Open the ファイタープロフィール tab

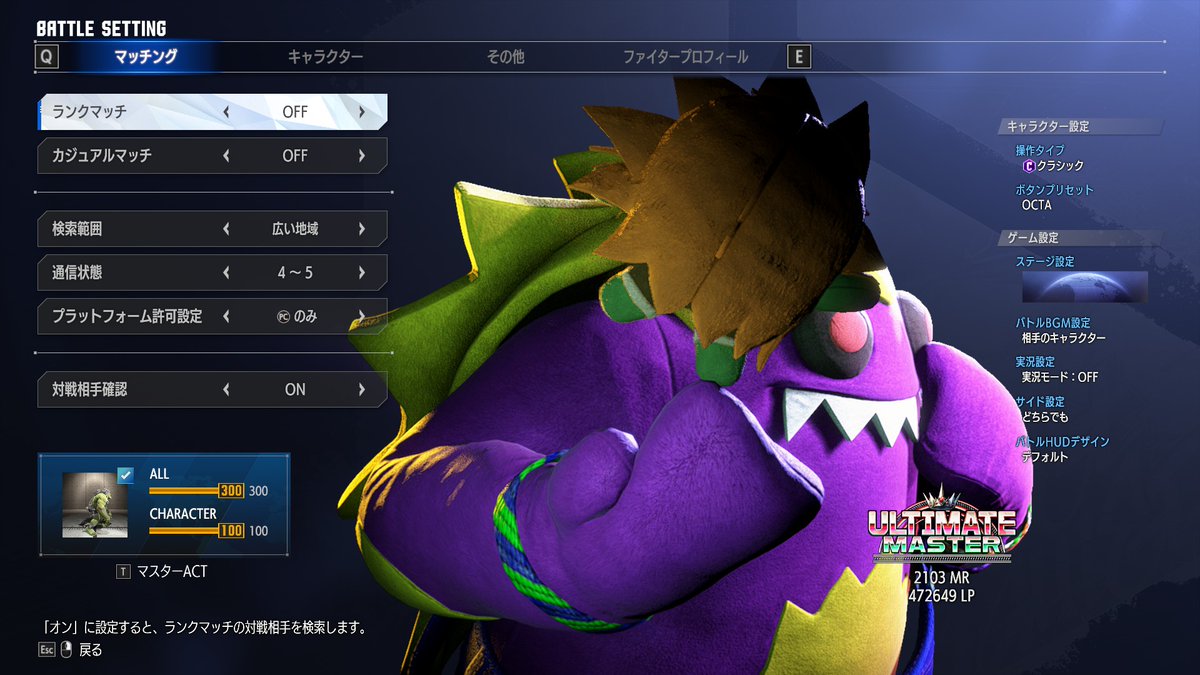click(x=685, y=57)
